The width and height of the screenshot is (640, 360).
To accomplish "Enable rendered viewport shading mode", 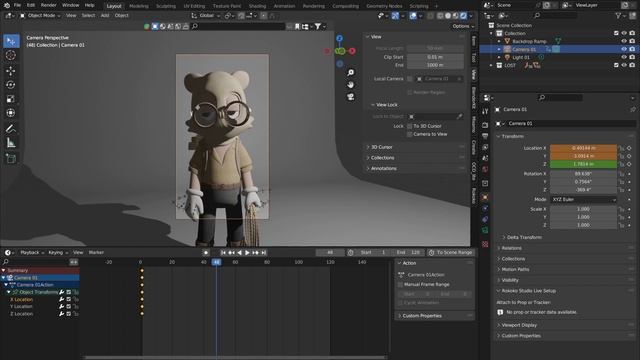I will 463,16.
